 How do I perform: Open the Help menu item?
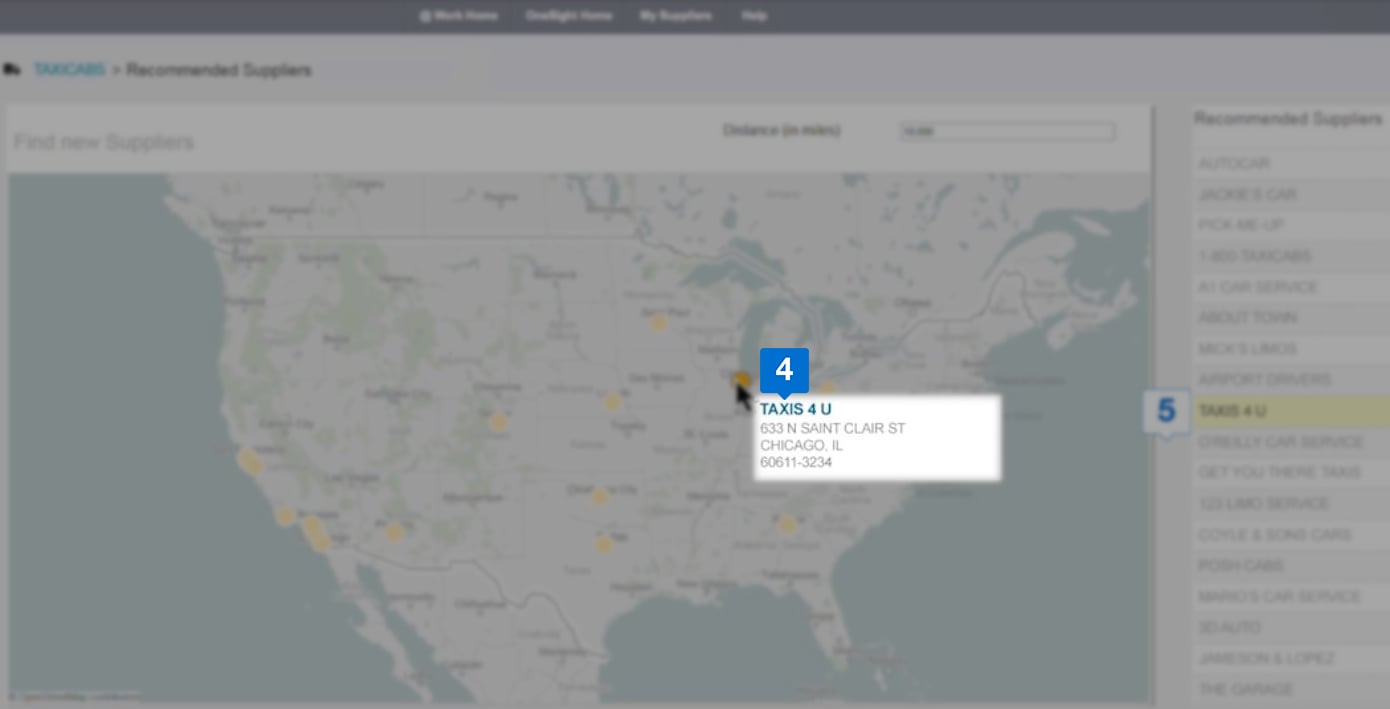[x=754, y=16]
